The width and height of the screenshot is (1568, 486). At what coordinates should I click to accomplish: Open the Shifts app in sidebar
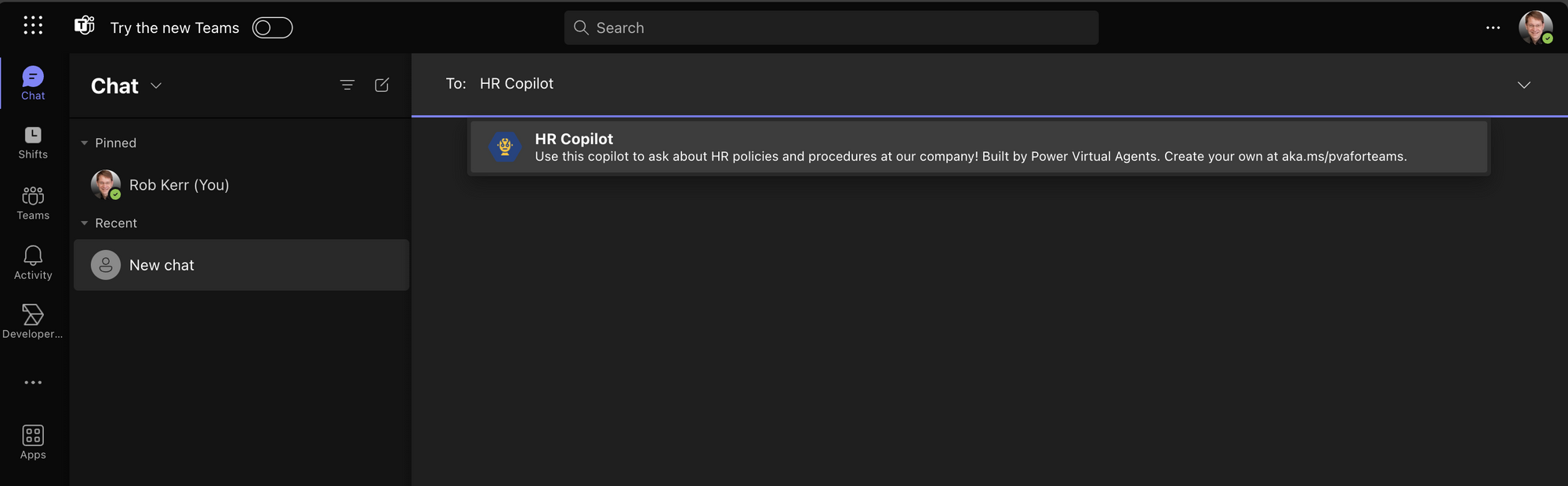click(x=33, y=143)
